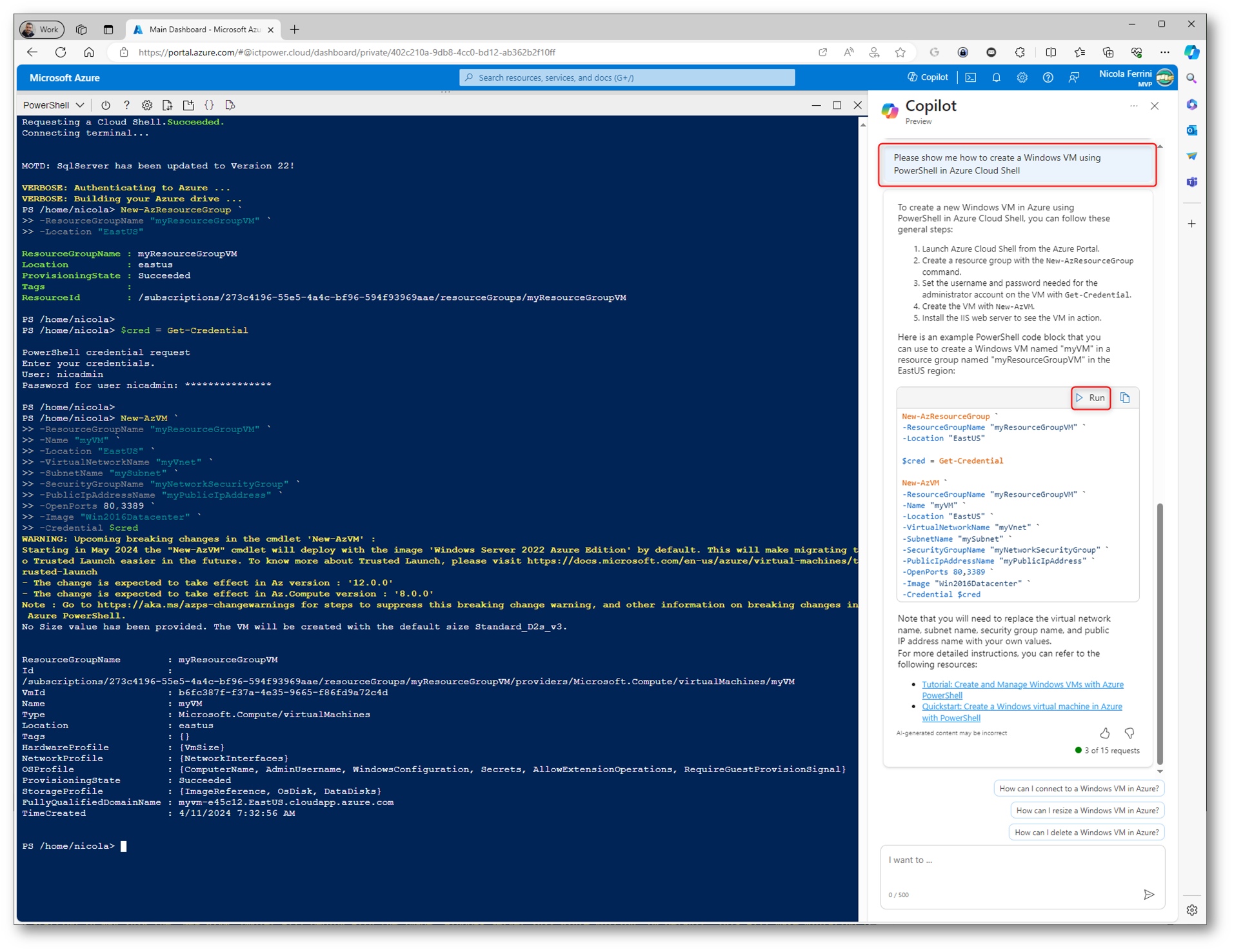Open Azure help and support icon

pyautogui.click(x=1048, y=77)
